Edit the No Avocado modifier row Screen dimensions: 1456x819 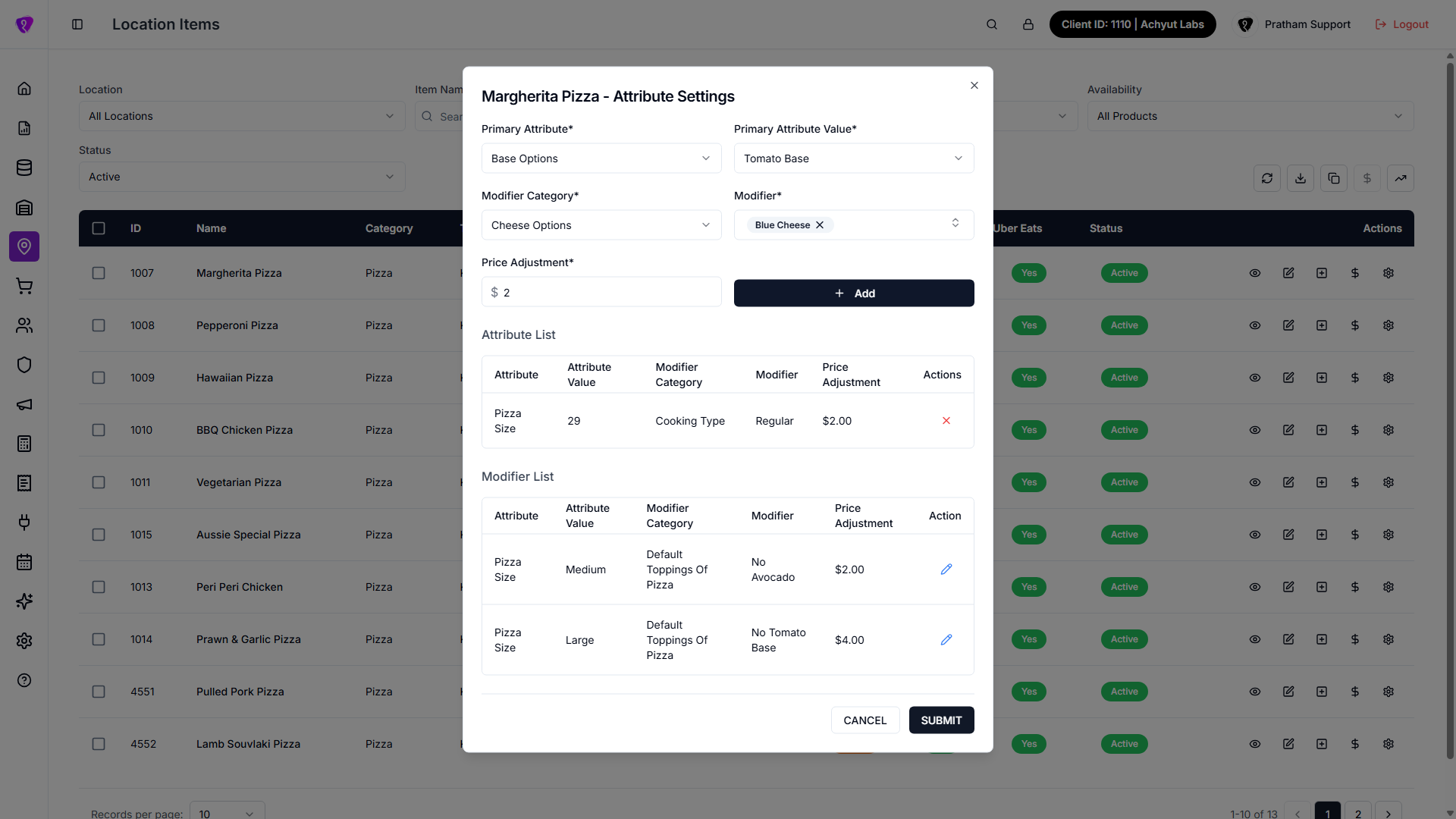[x=946, y=570]
